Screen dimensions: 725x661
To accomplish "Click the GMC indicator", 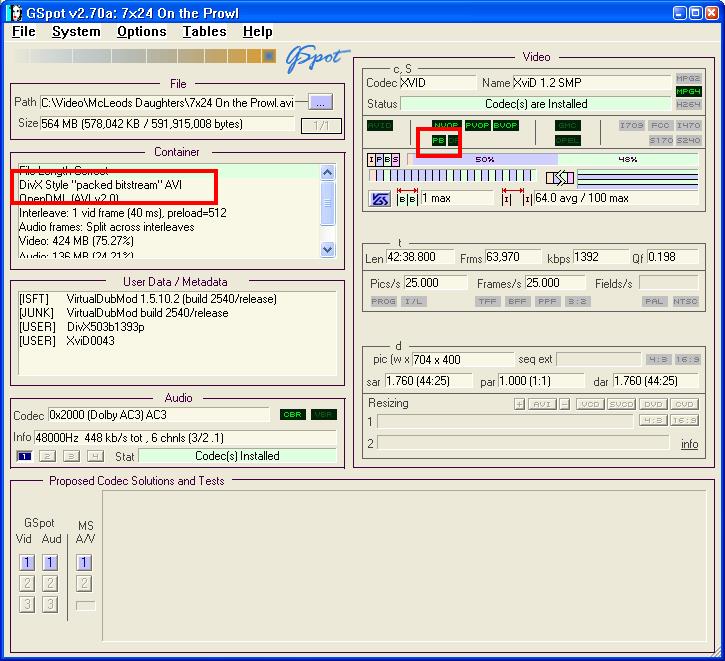I will coord(568,125).
